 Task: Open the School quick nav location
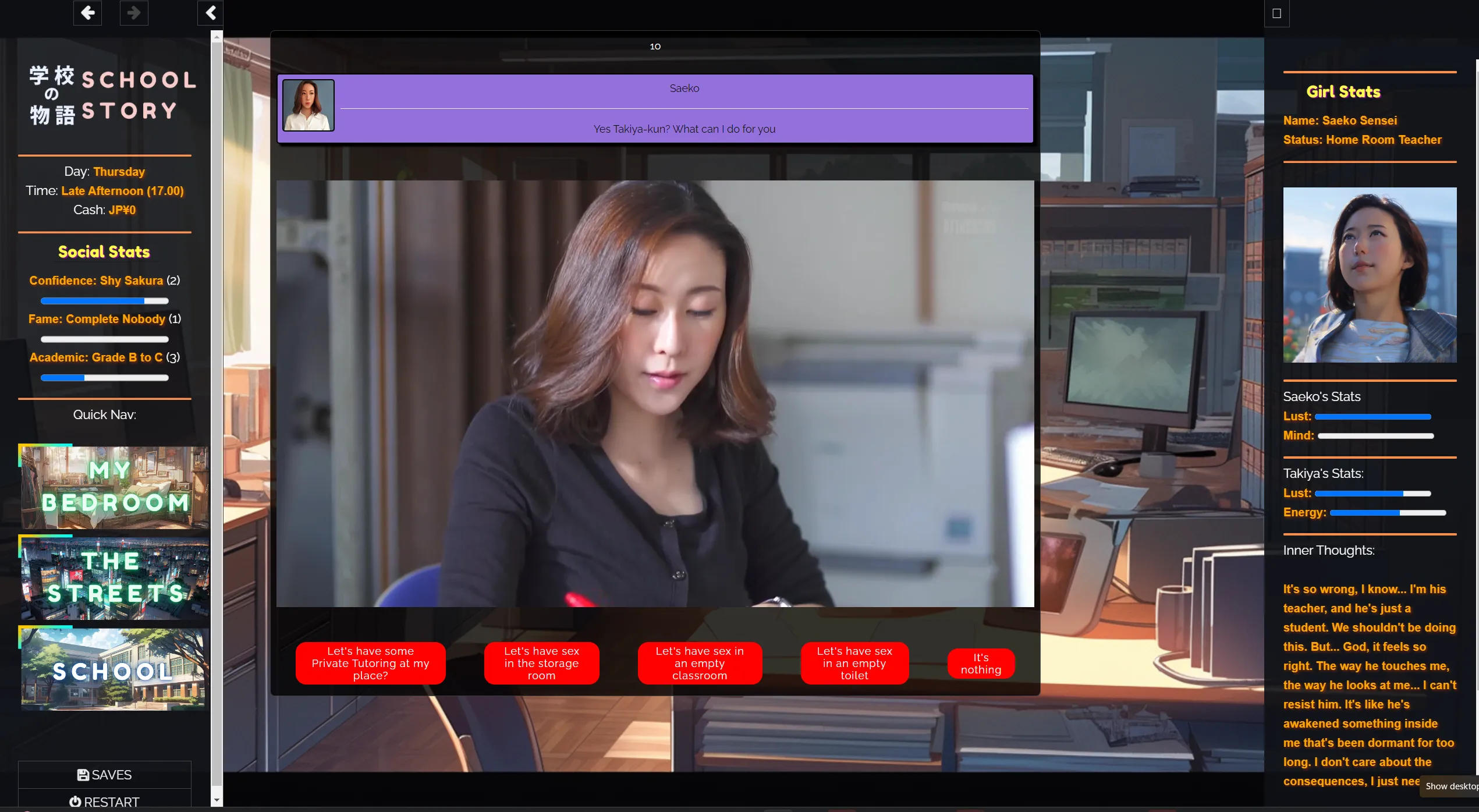click(115, 669)
